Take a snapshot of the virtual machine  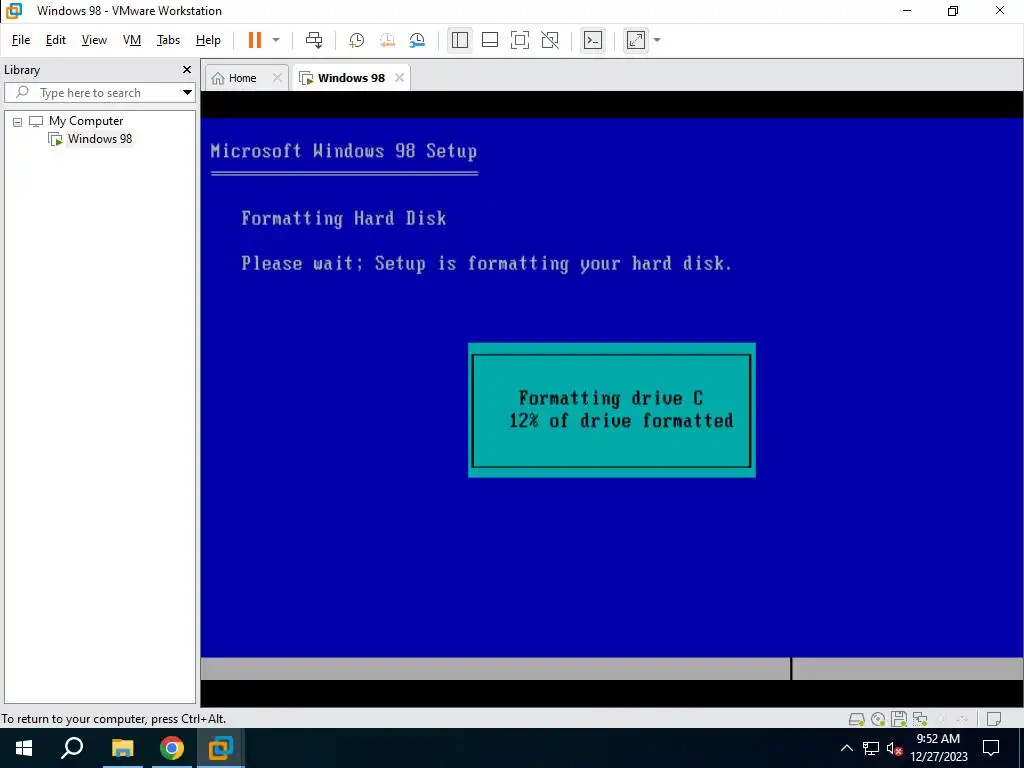(357, 40)
